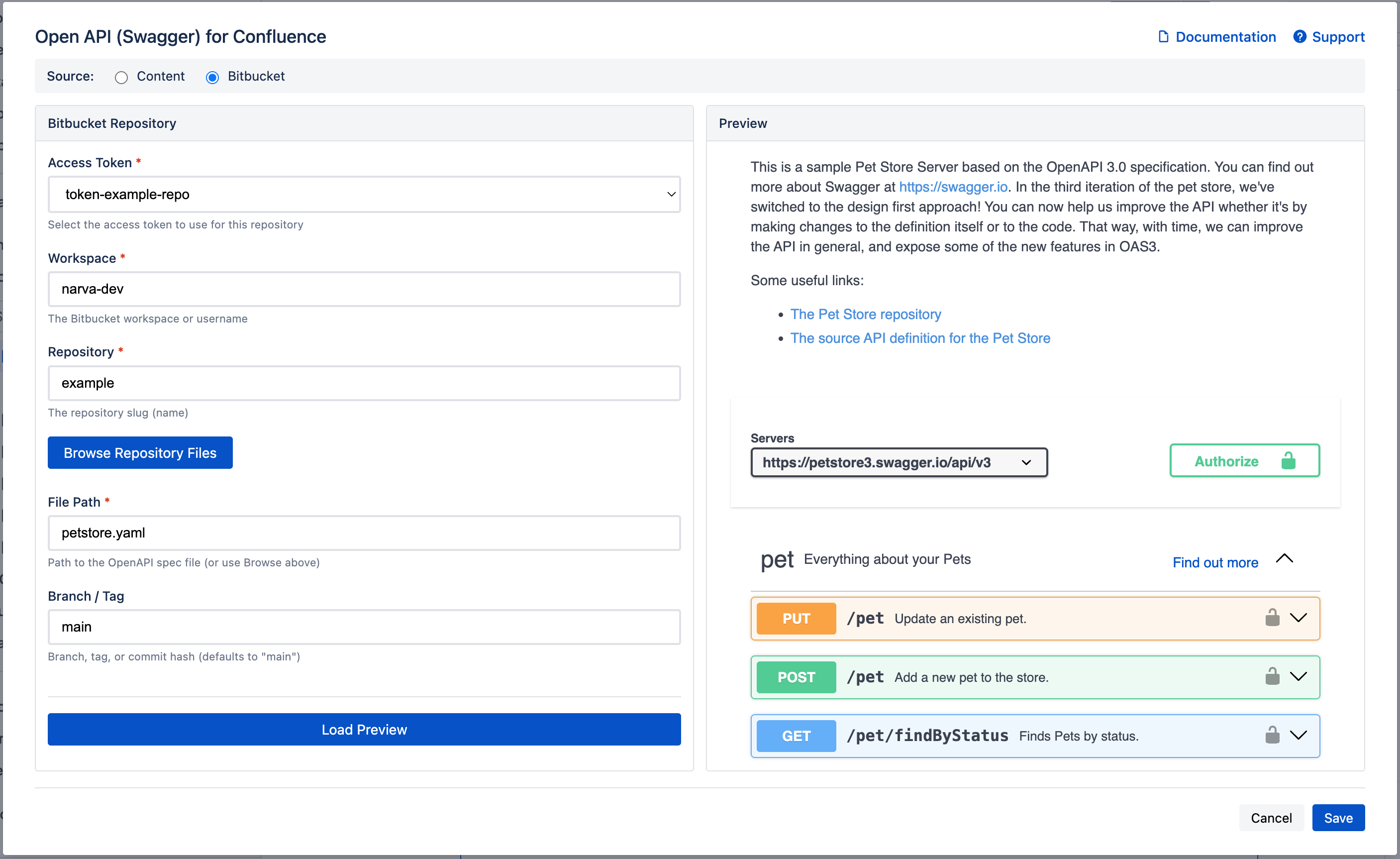Image resolution: width=1400 pixels, height=859 pixels.
Task: Click the Browse Repository Files button
Action: (140, 452)
